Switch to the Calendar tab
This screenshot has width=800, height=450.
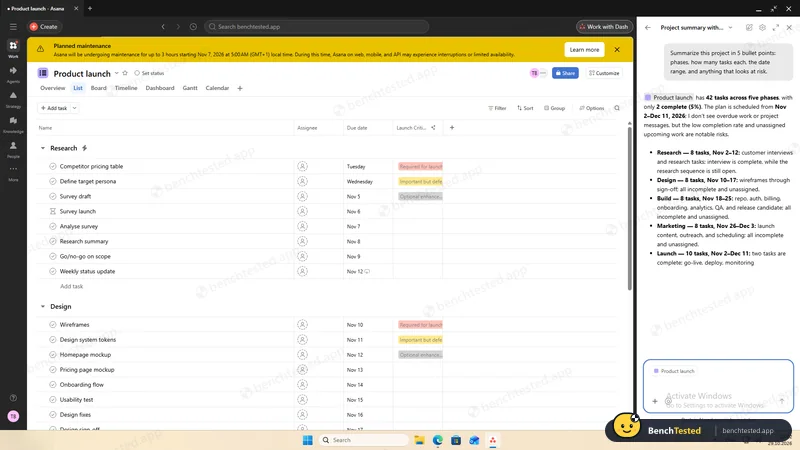(217, 88)
